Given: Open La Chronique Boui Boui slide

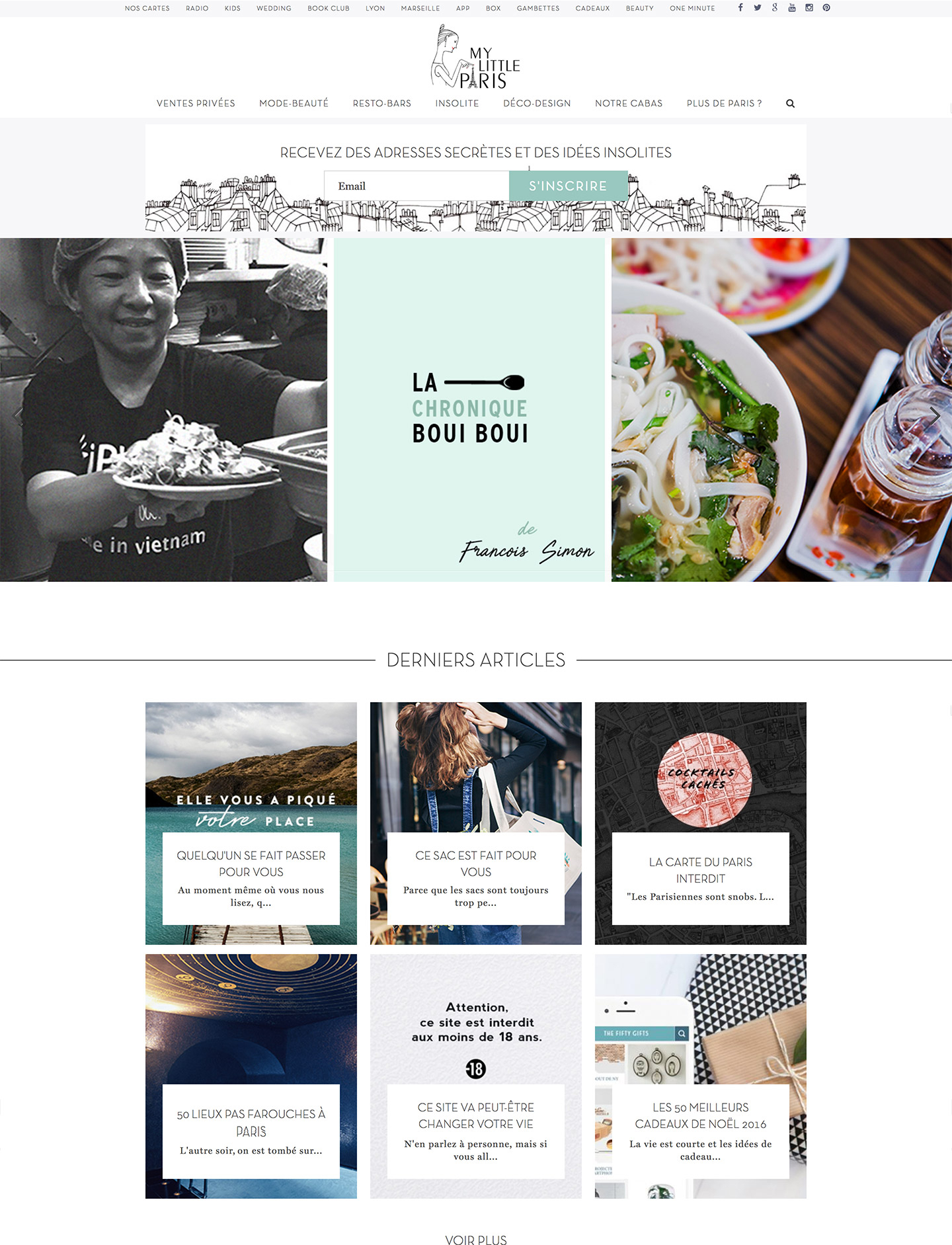Looking at the screenshot, I should pos(469,410).
